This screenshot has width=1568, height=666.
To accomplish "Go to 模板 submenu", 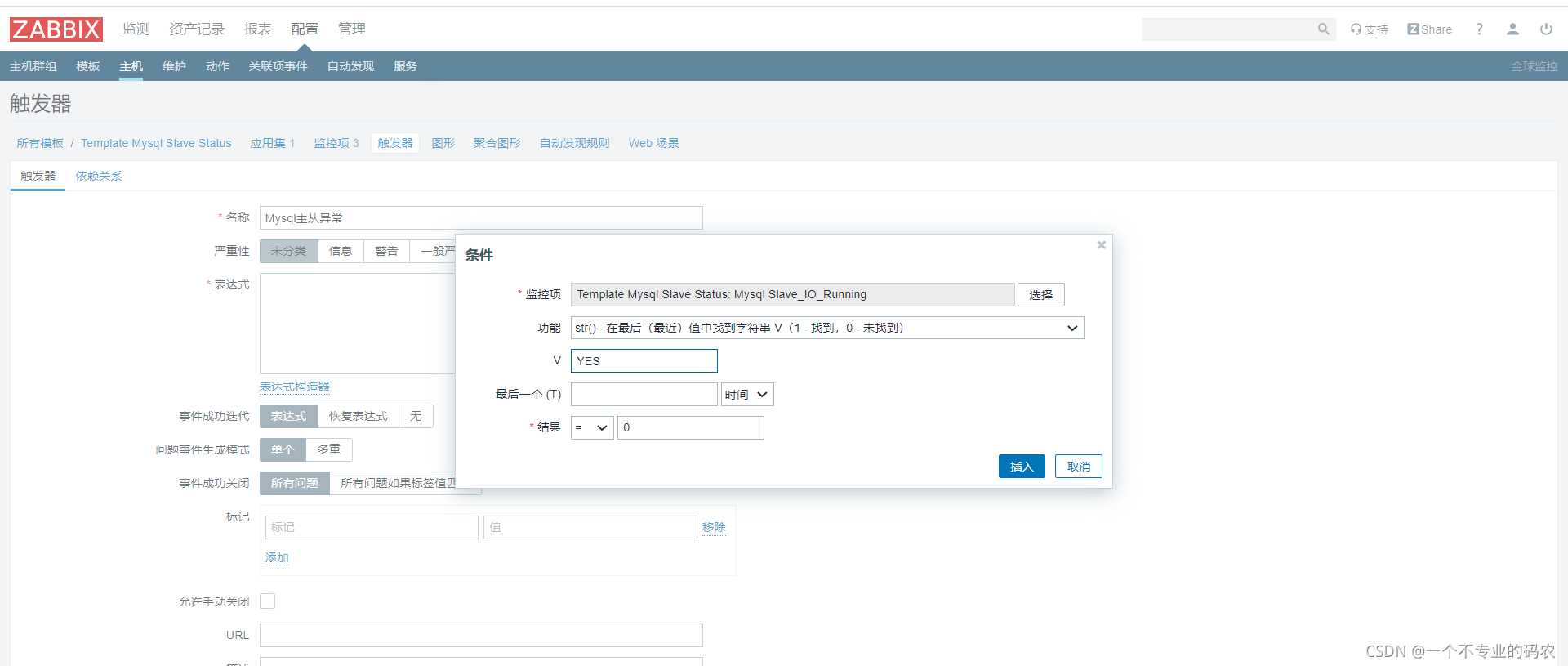I will point(88,66).
